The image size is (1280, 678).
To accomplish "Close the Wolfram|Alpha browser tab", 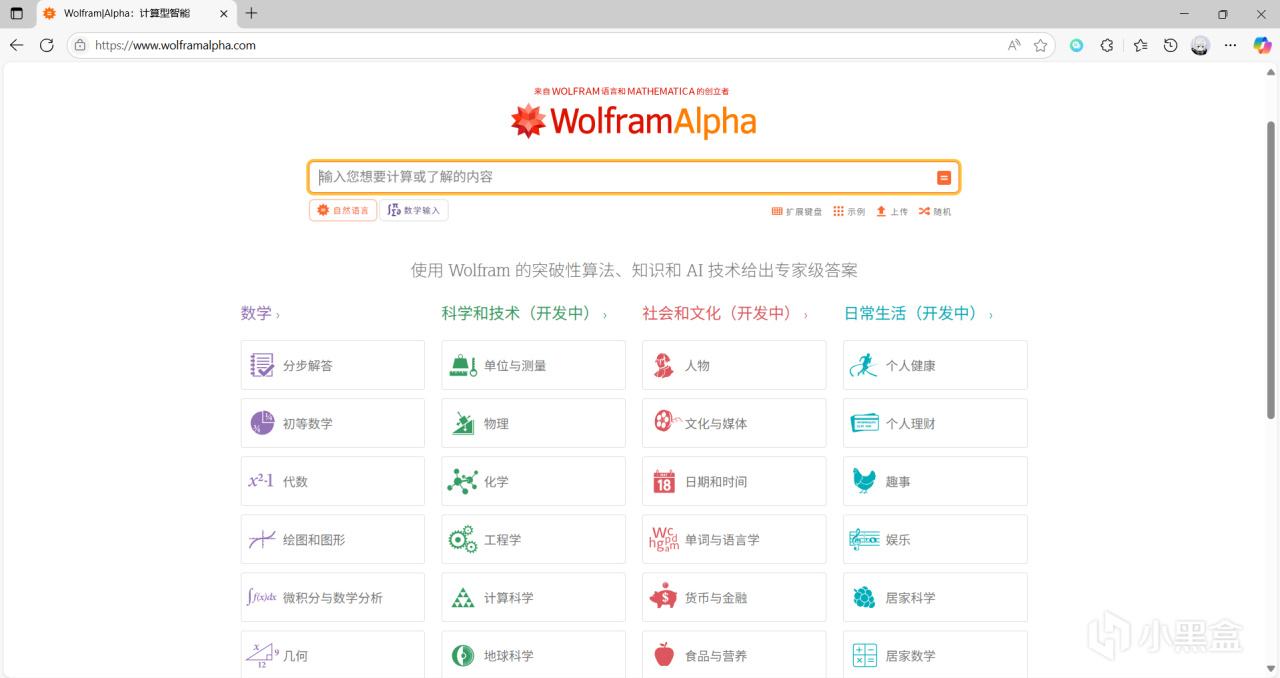I will tap(224, 13).
